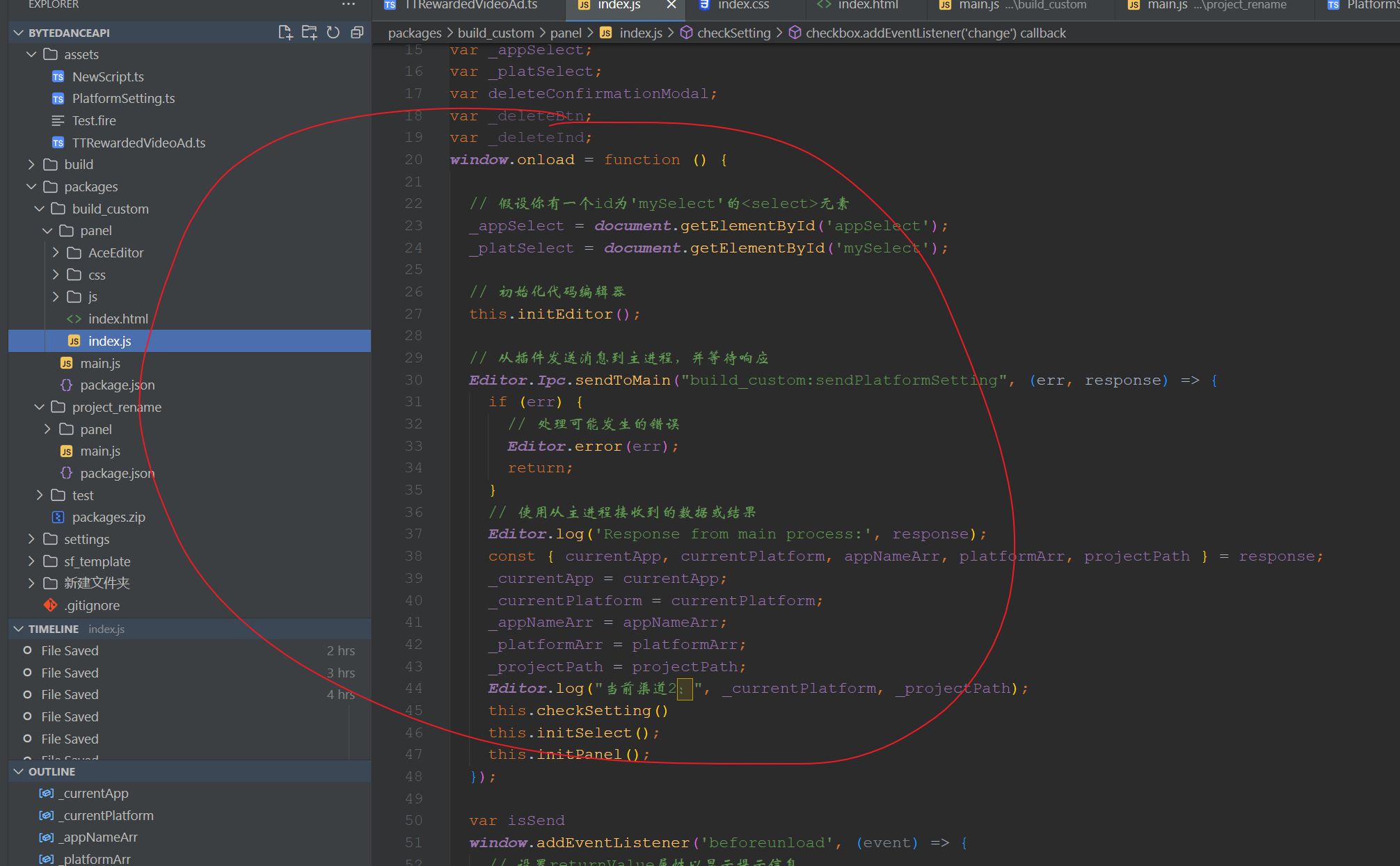This screenshot has width=1400, height=866.
Task: Collapse all folders in Explorer
Action: [x=357, y=33]
